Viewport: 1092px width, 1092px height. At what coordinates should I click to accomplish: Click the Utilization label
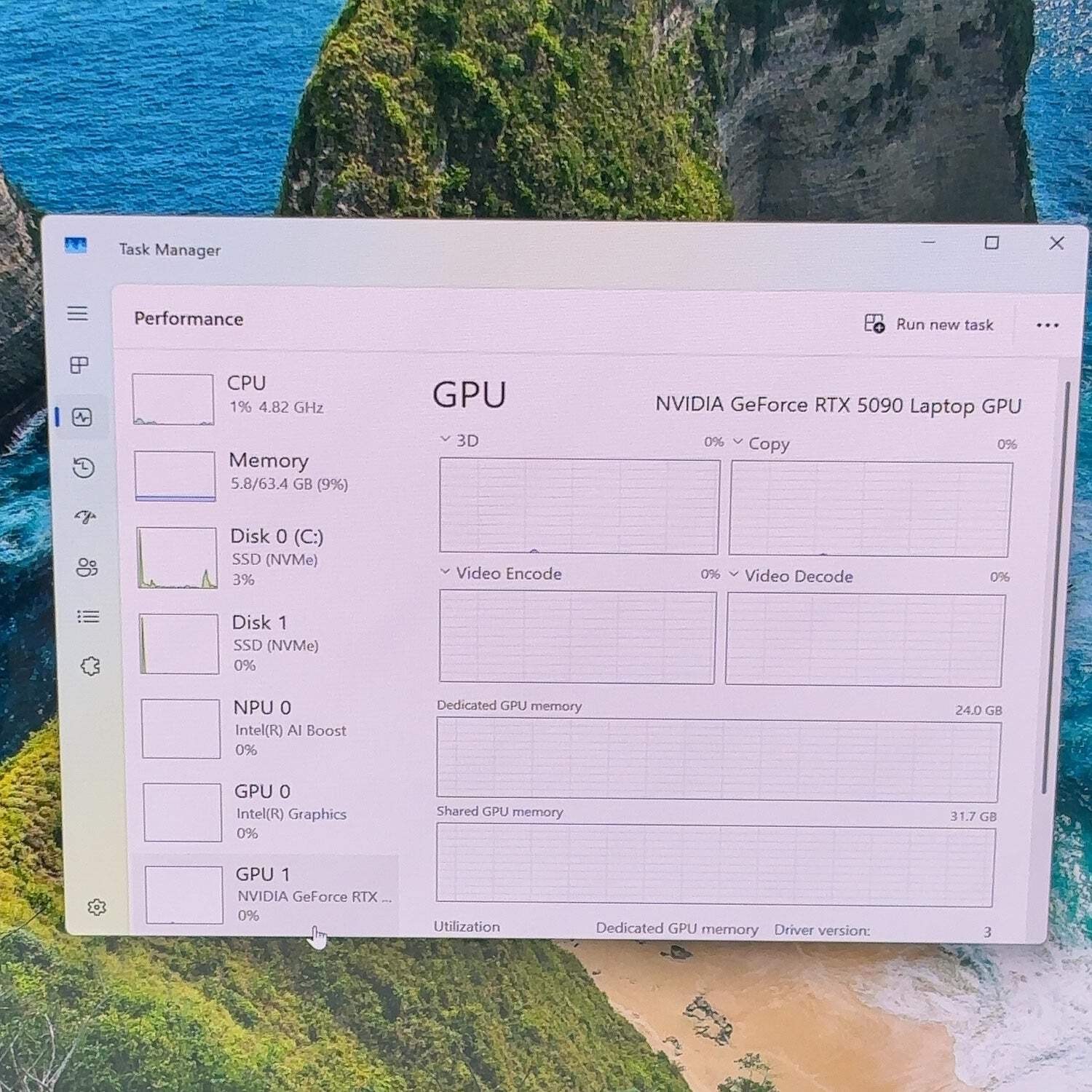point(467,927)
